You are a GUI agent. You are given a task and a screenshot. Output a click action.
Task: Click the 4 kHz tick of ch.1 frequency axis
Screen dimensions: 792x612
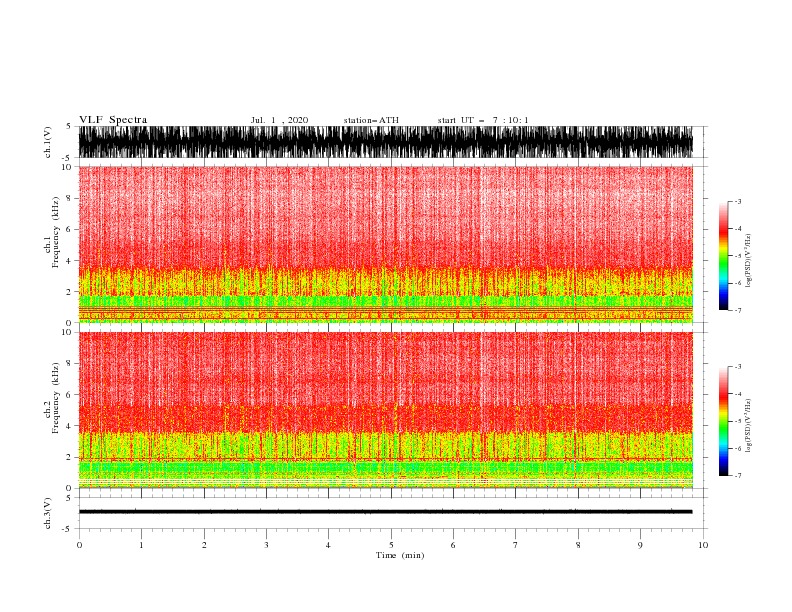pos(70,261)
